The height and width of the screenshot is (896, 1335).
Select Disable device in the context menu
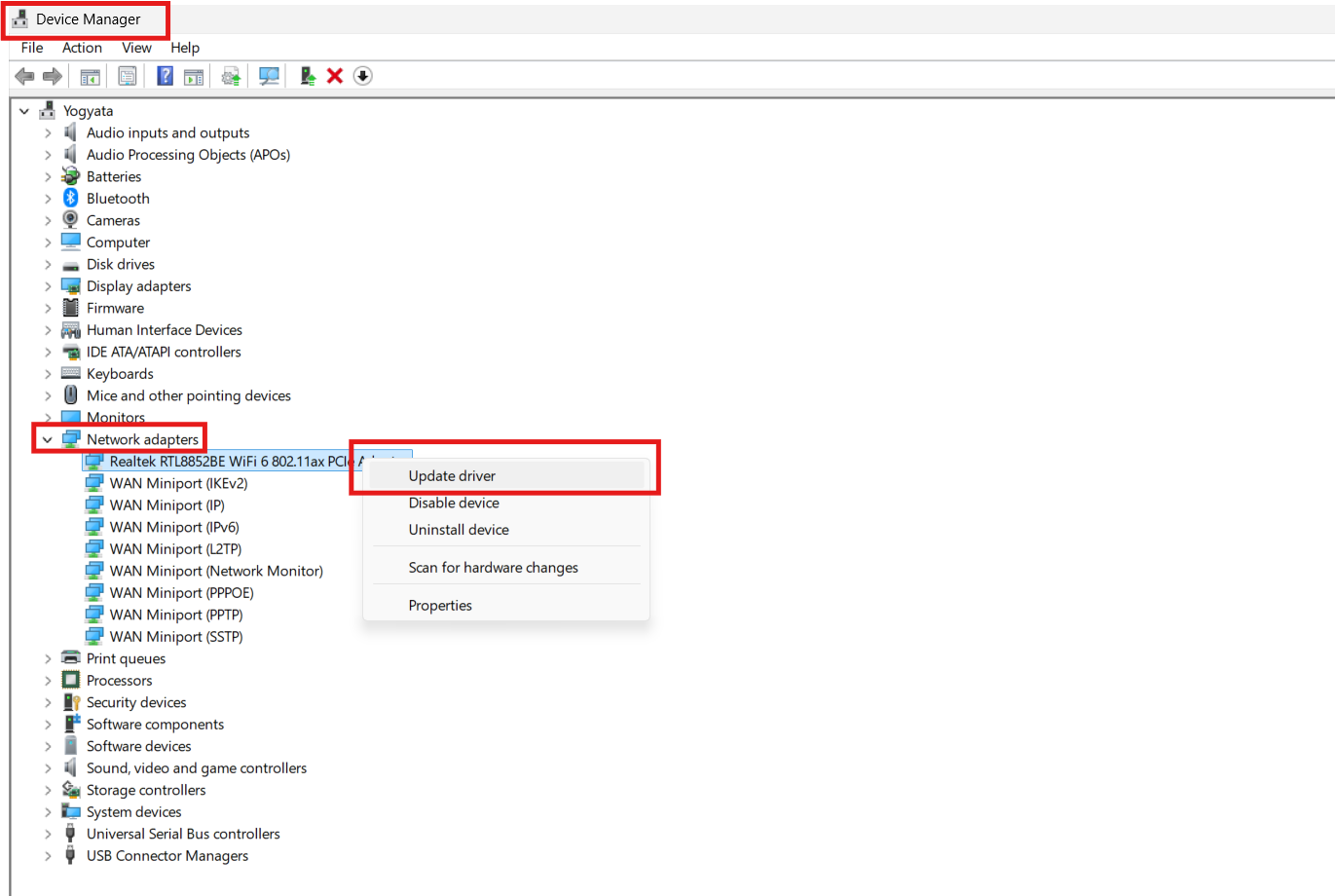tap(453, 503)
